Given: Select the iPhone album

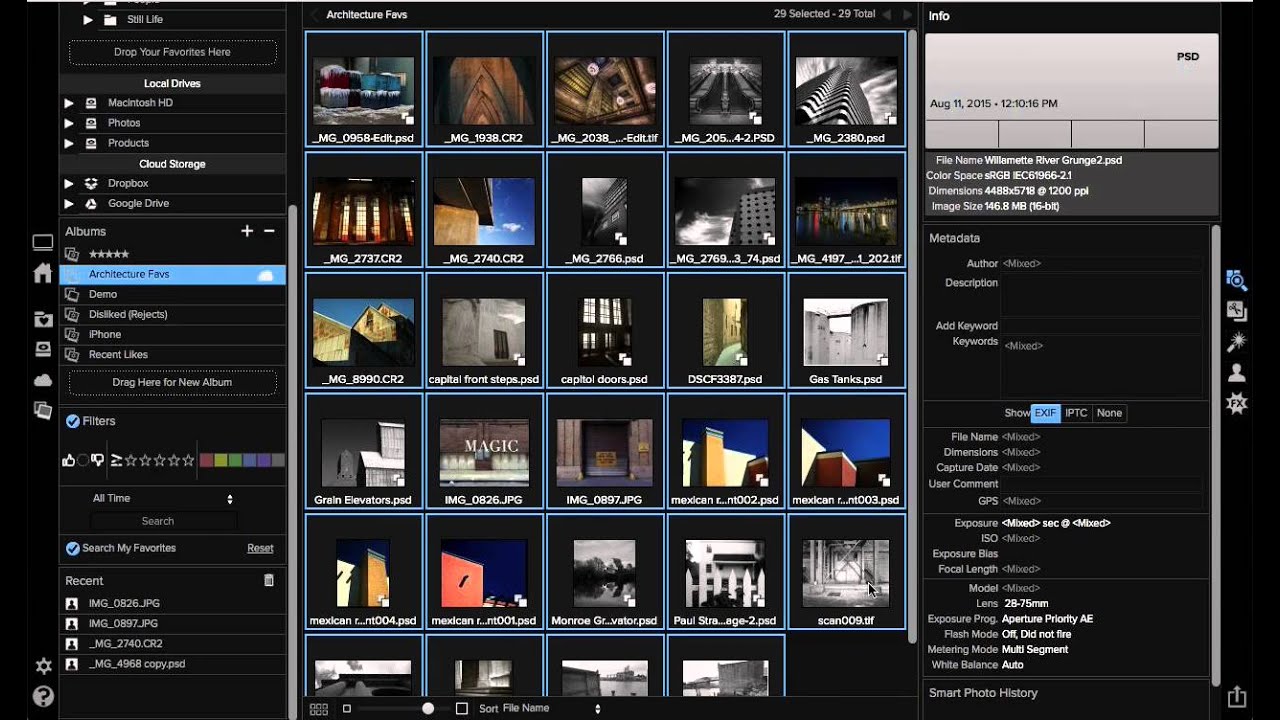Looking at the screenshot, I should coord(172,334).
